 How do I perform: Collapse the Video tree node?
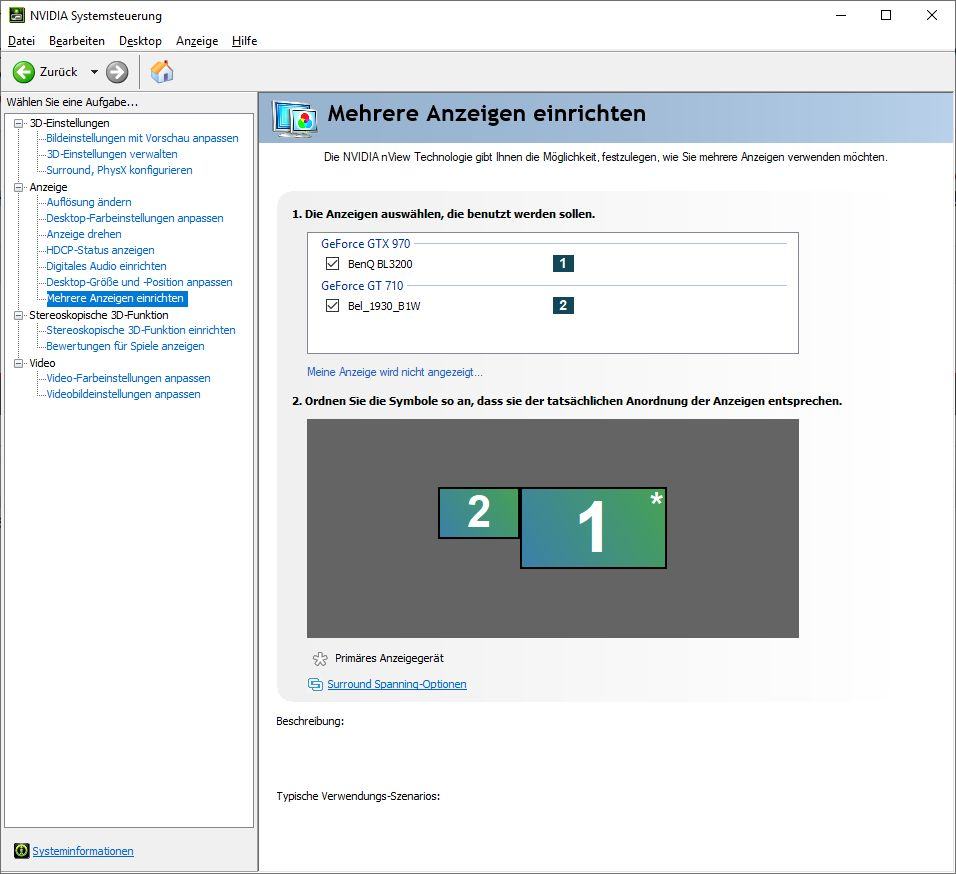click(x=18, y=363)
